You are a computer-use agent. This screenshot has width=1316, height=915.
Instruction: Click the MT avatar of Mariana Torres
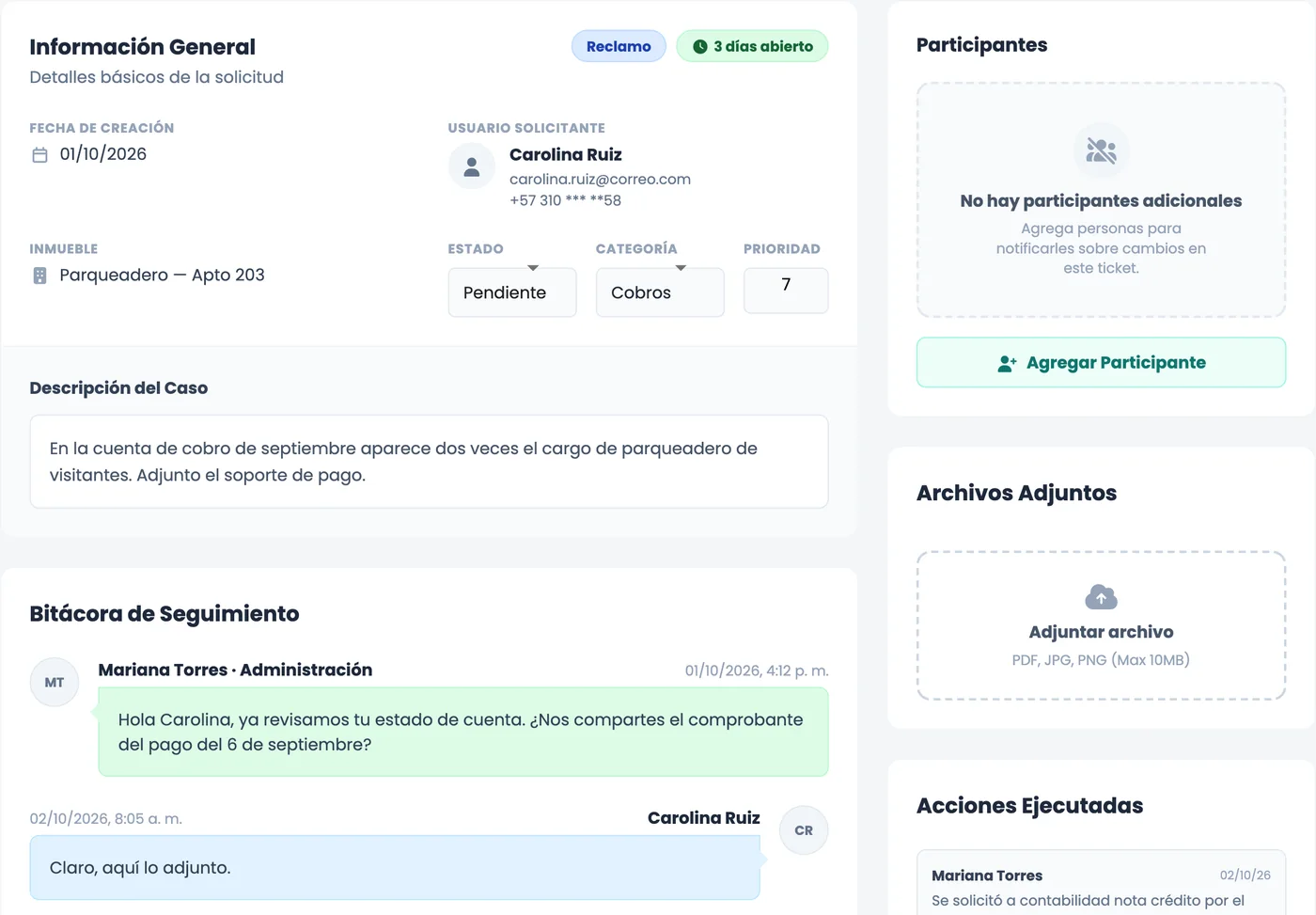(x=55, y=682)
